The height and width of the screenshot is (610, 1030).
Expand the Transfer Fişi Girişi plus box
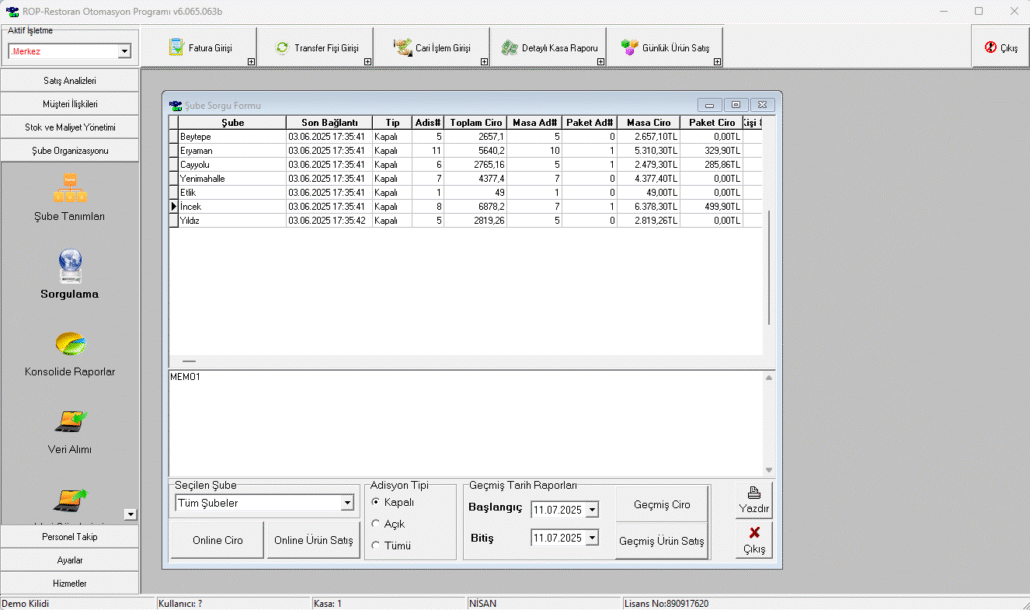368,62
